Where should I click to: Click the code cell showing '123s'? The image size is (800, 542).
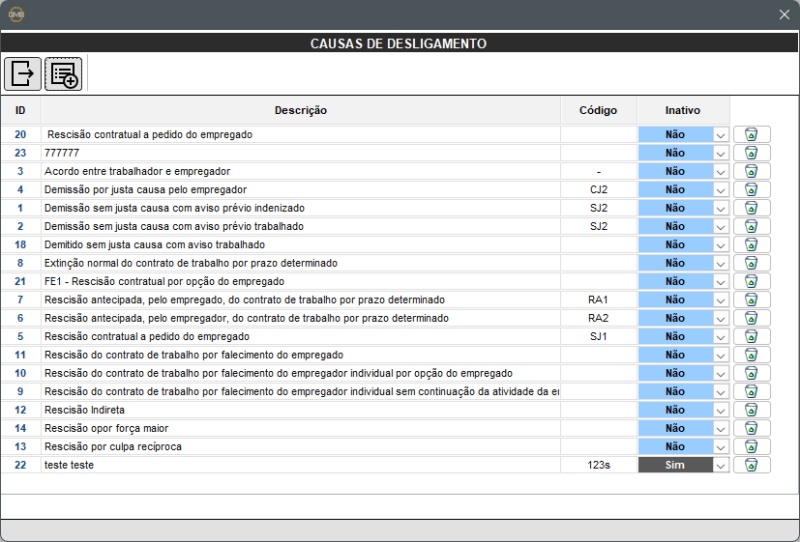(x=598, y=465)
